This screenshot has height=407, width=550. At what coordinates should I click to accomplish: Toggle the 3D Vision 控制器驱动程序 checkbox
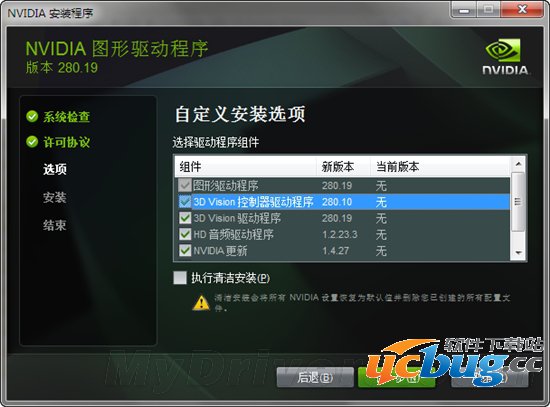tap(185, 202)
